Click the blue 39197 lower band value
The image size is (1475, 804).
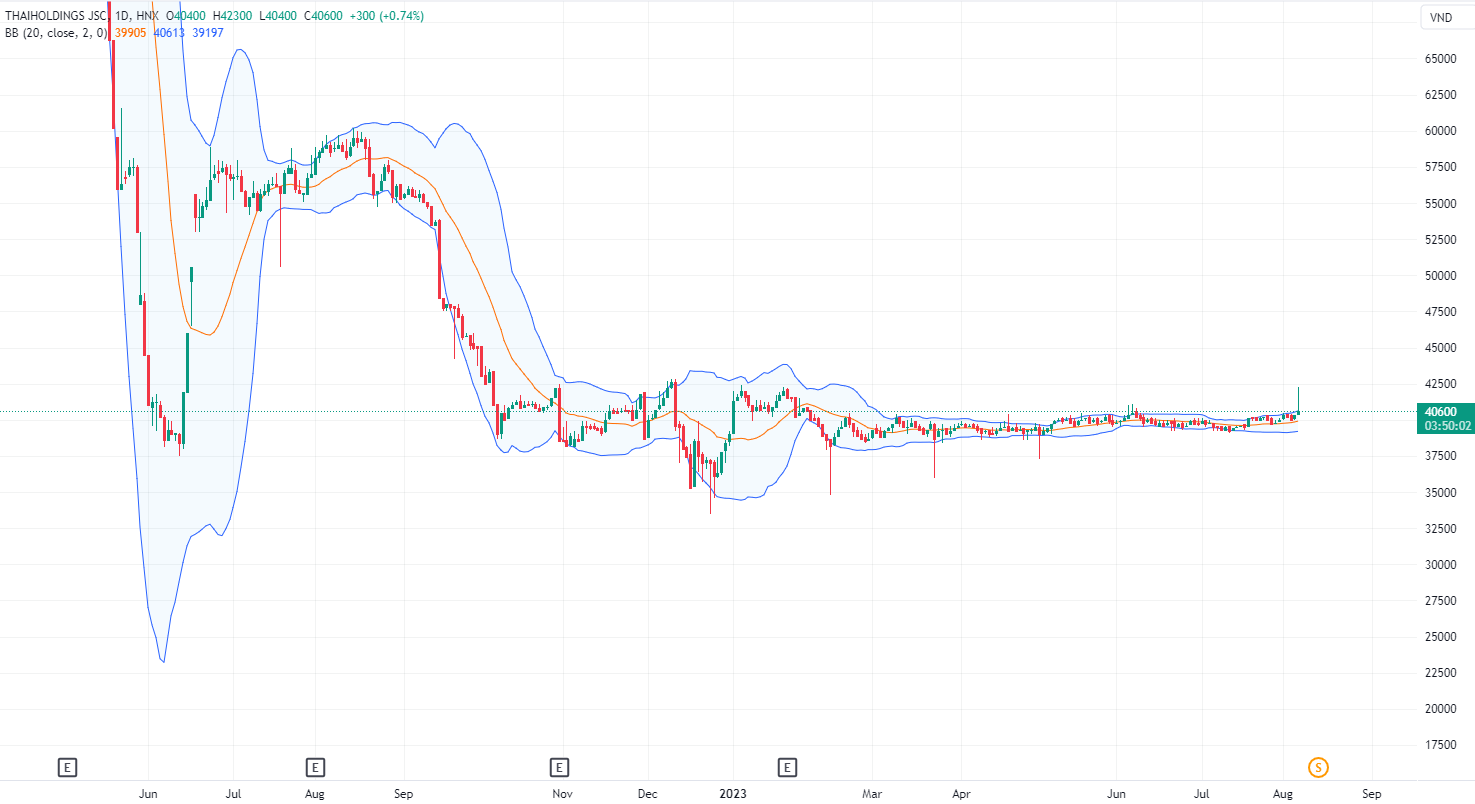pyautogui.click(x=206, y=32)
